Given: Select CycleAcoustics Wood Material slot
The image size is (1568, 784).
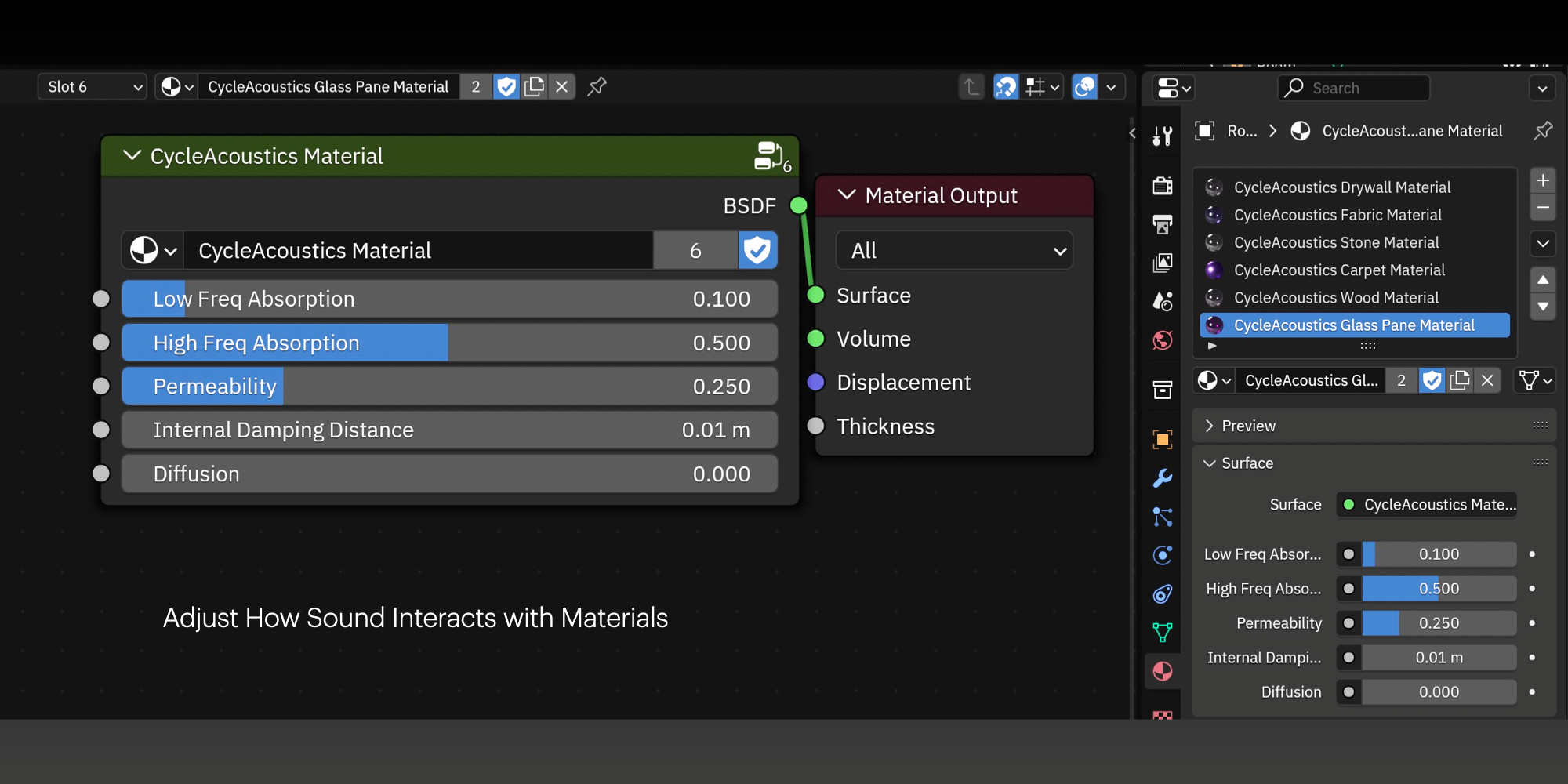Looking at the screenshot, I should coord(1355,297).
